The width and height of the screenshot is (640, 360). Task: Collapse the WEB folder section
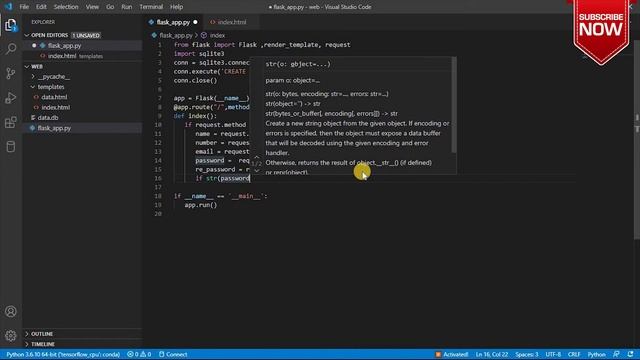pyautogui.click(x=37, y=66)
